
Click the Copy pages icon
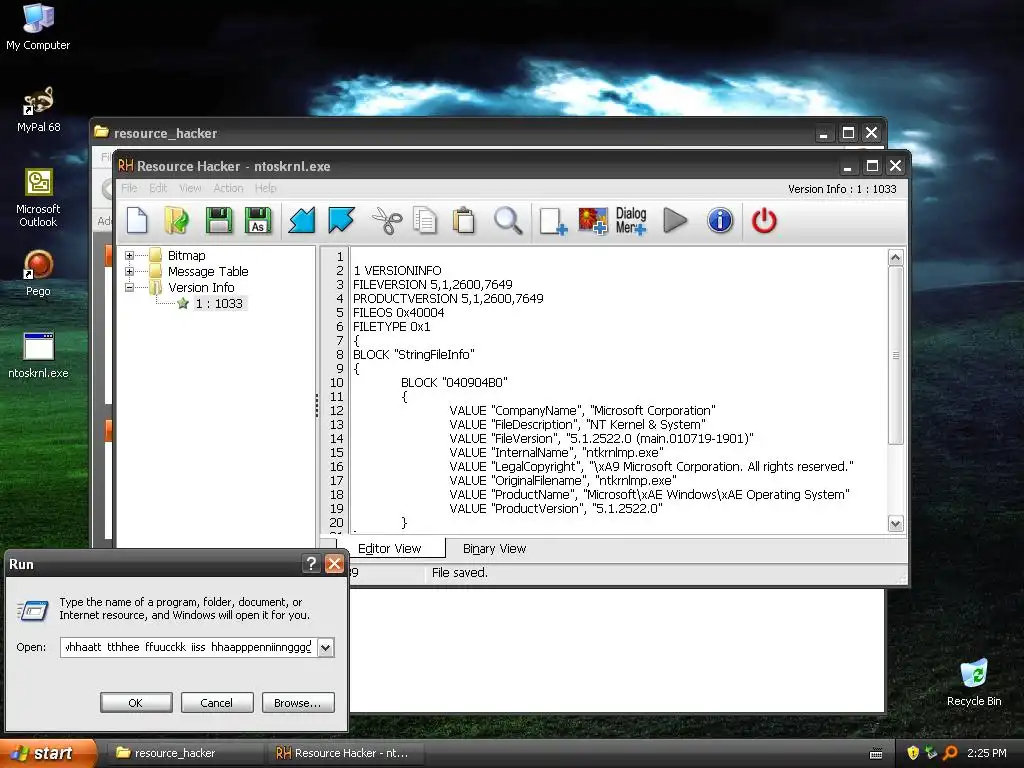click(x=425, y=220)
